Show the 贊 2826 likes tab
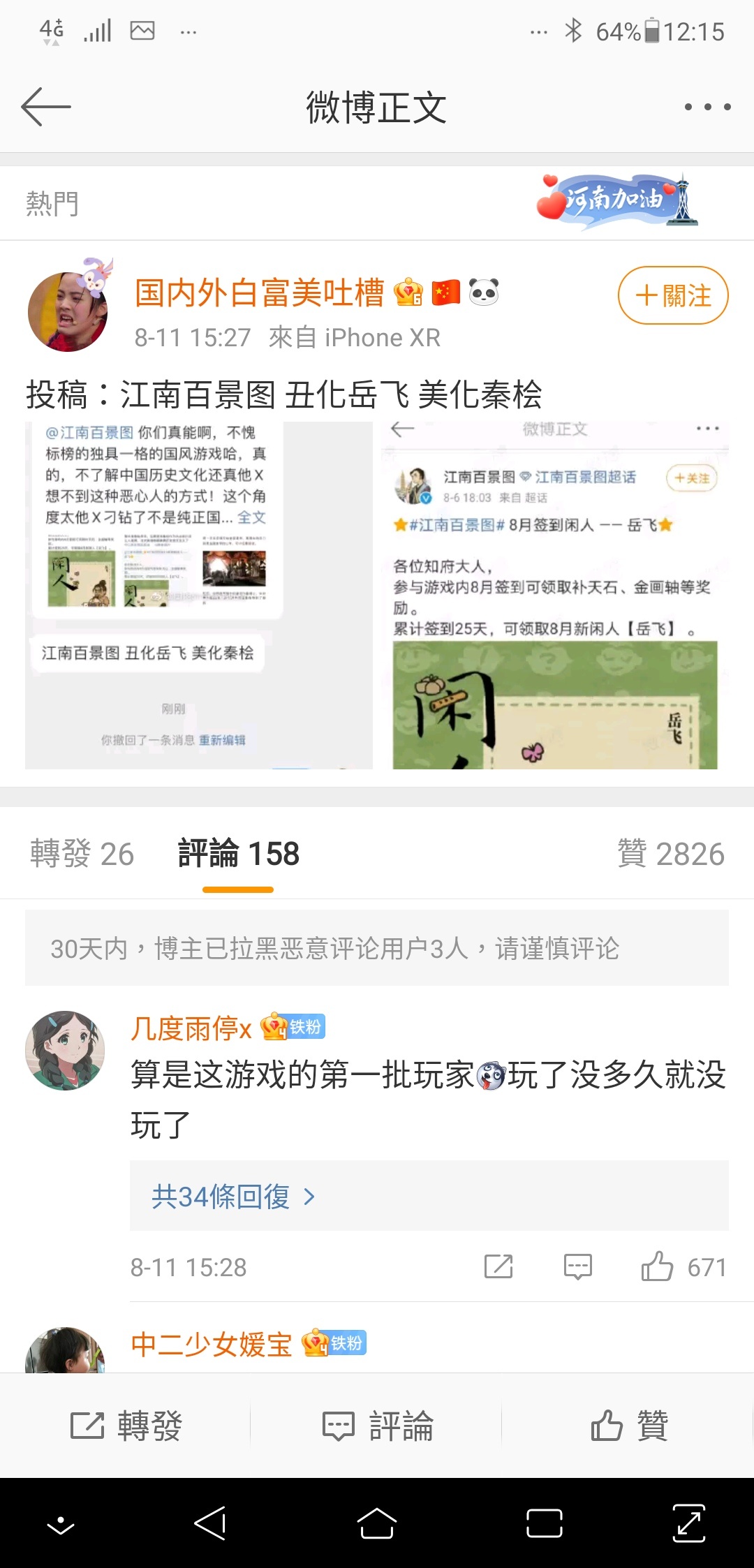Screen dimensions: 754x1568 click(671, 854)
